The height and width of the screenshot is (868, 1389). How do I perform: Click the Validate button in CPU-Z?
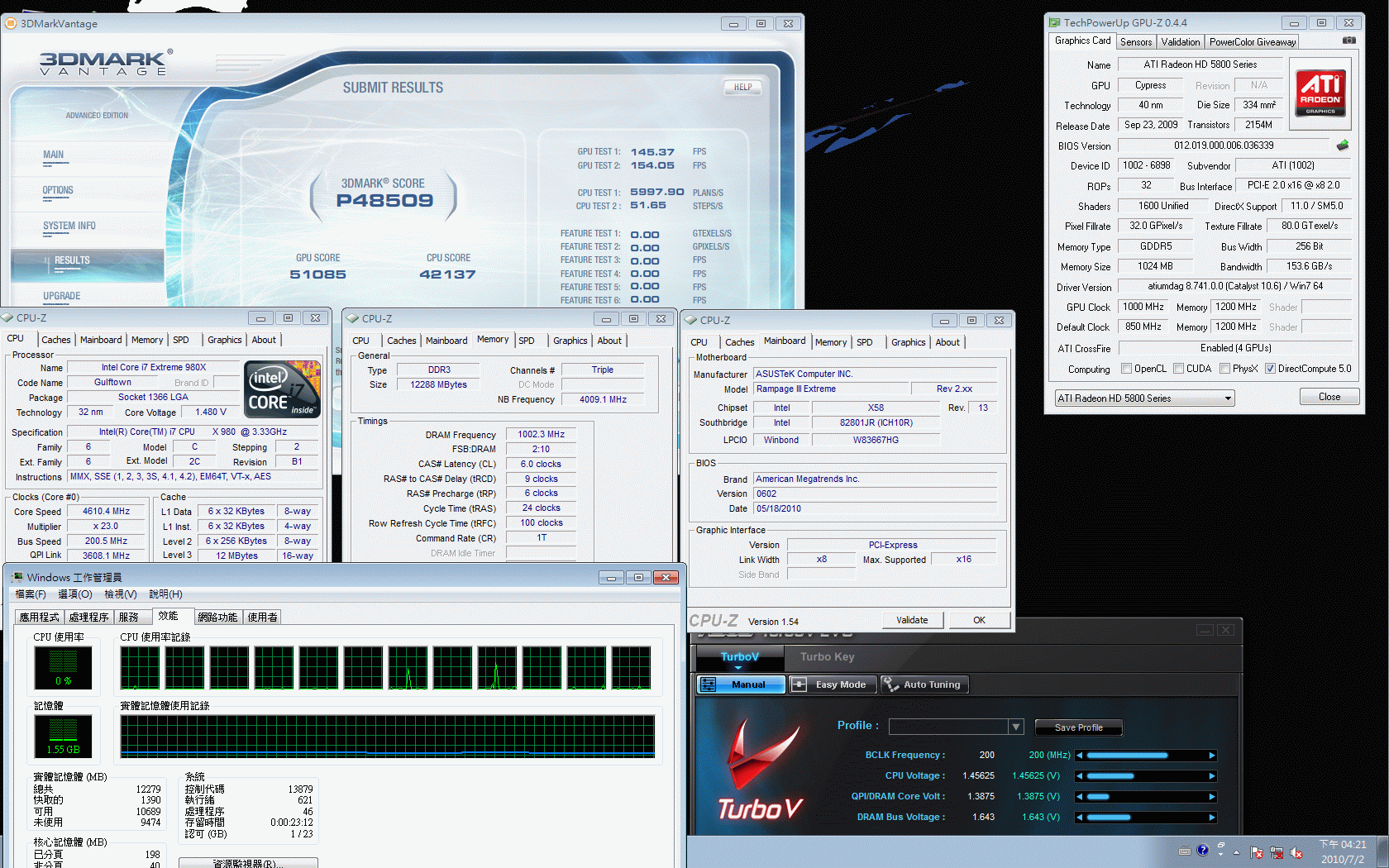click(x=912, y=620)
